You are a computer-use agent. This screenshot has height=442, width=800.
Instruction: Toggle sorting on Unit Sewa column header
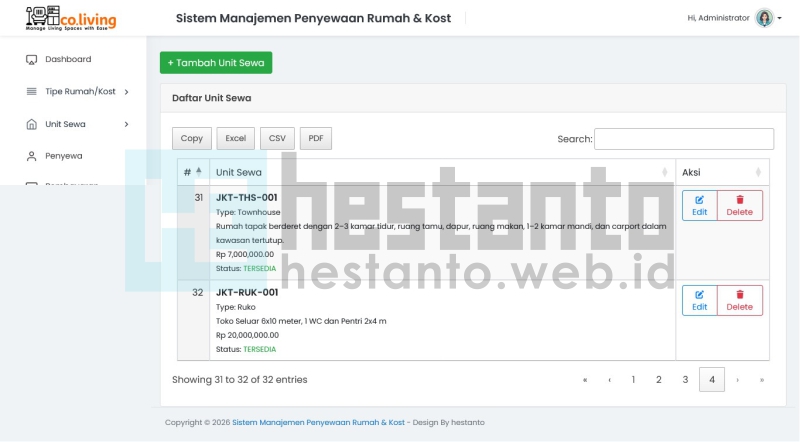[440, 172]
